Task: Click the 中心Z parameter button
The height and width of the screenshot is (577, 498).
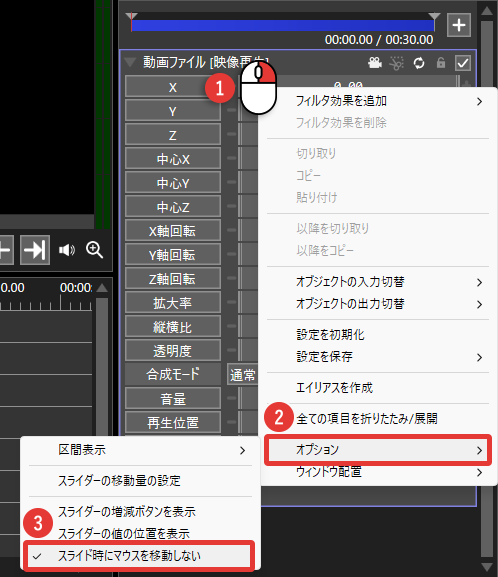Action: tap(173, 206)
